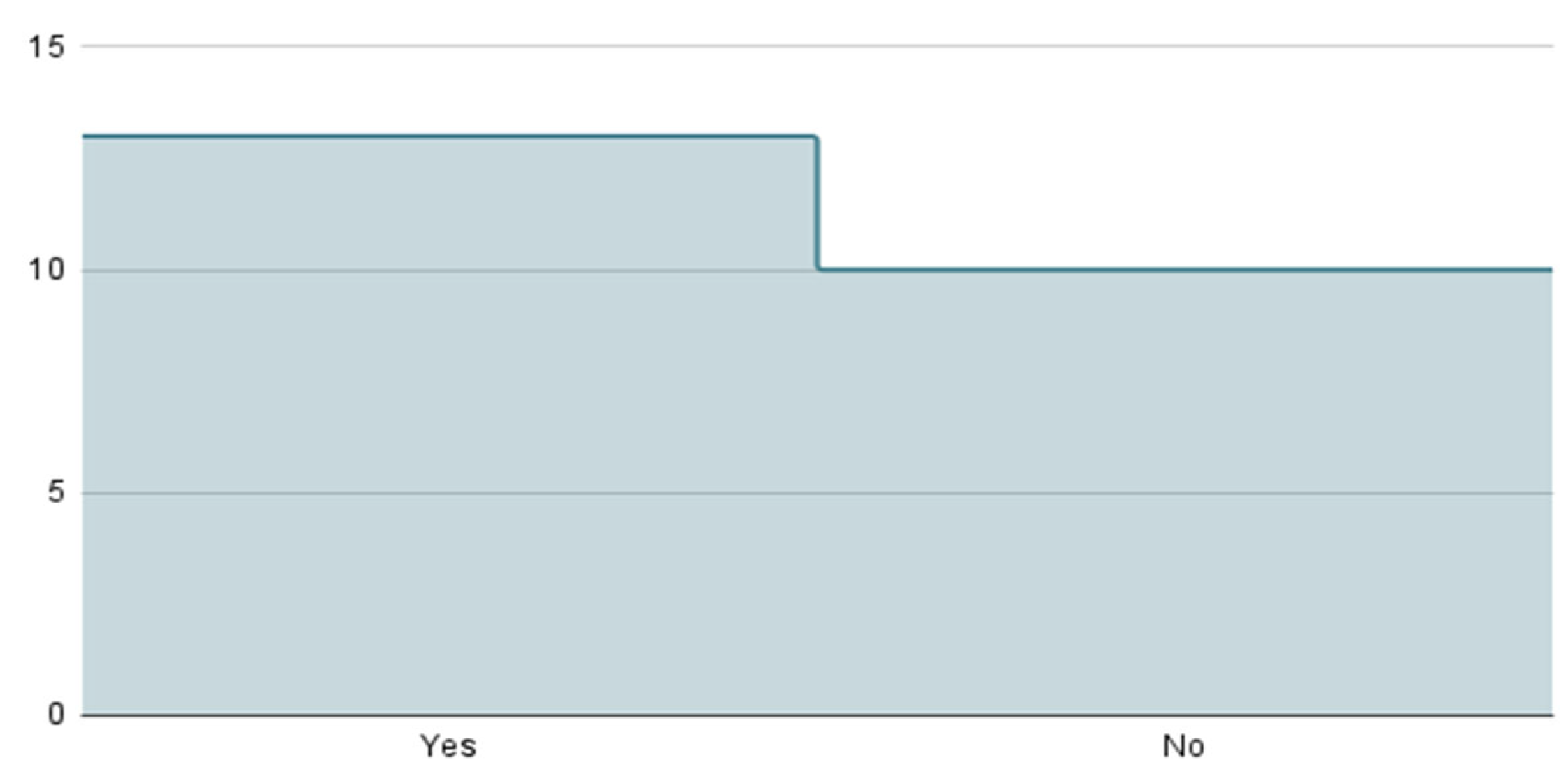
Task: Click the "No" x-axis label
Action: click(1183, 746)
